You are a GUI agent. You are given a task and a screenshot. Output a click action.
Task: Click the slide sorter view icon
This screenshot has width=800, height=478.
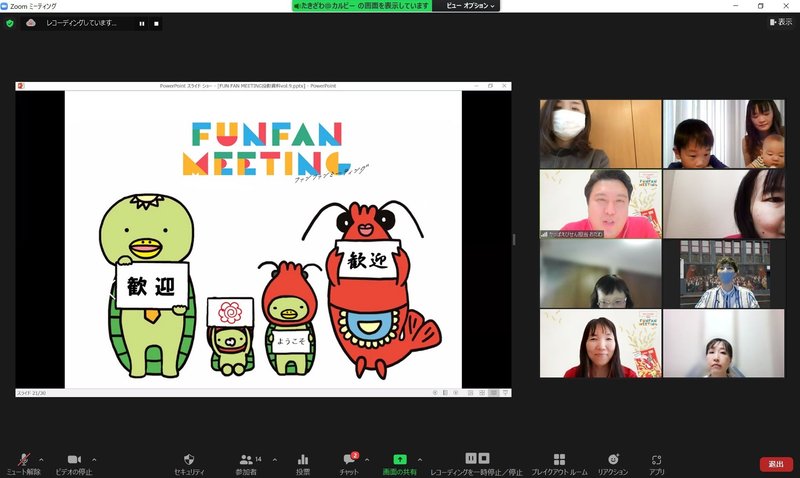coord(482,393)
